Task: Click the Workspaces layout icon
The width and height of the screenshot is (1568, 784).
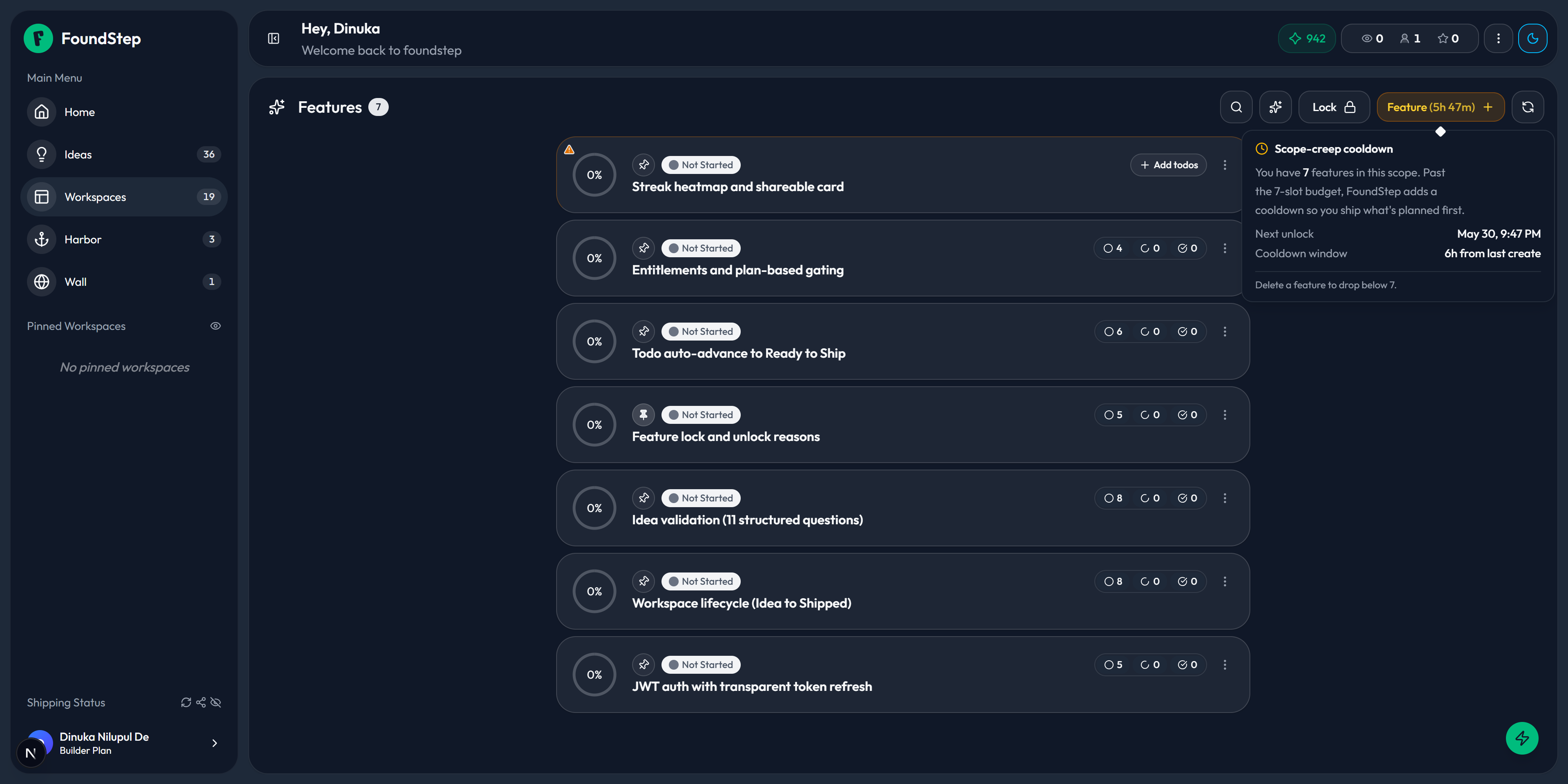Action: (x=41, y=197)
